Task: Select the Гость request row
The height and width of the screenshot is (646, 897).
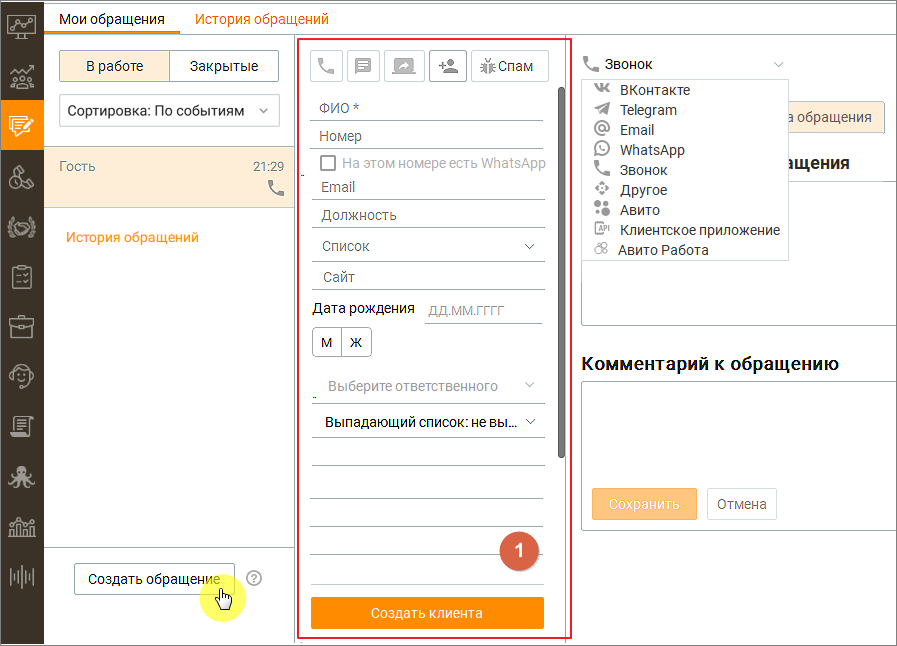Action: pos(169,177)
